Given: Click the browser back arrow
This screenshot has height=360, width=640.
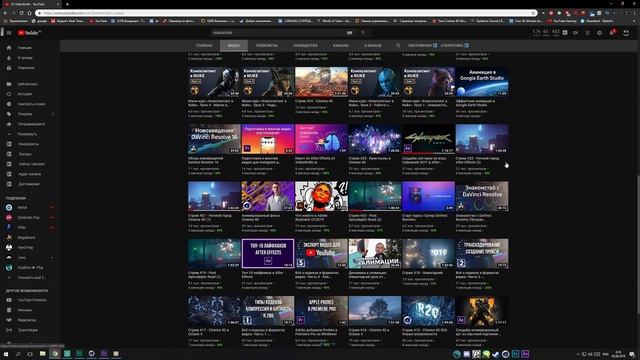Looking at the screenshot, I should [x=5, y=13].
